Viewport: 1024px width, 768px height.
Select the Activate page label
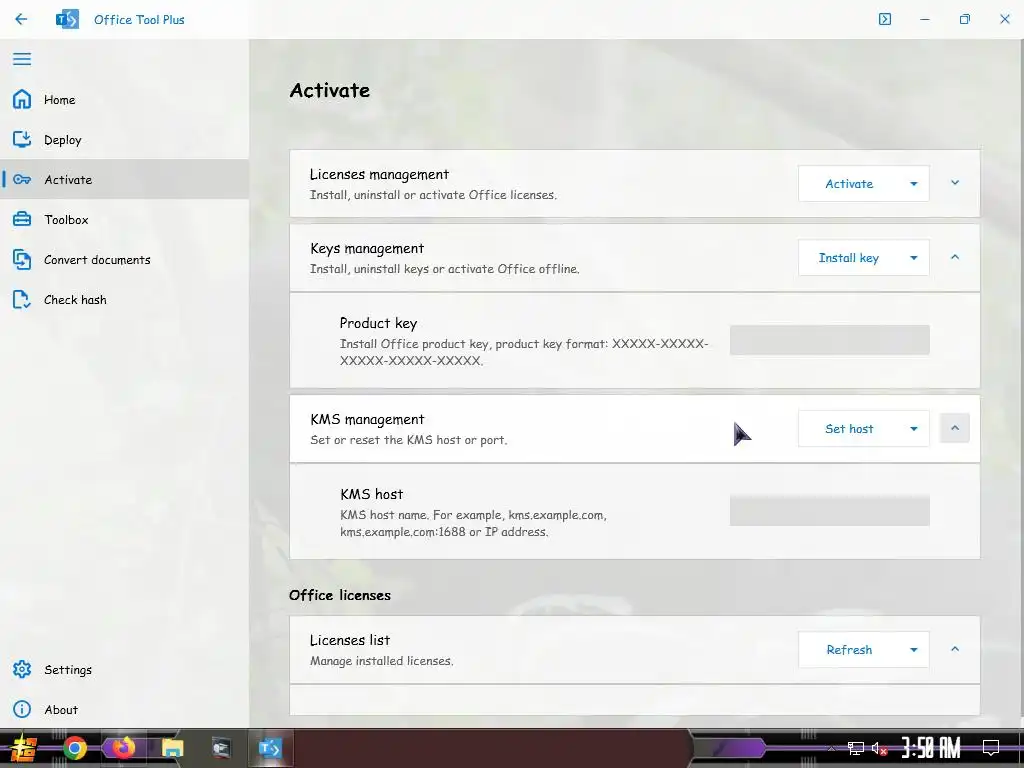click(68, 180)
